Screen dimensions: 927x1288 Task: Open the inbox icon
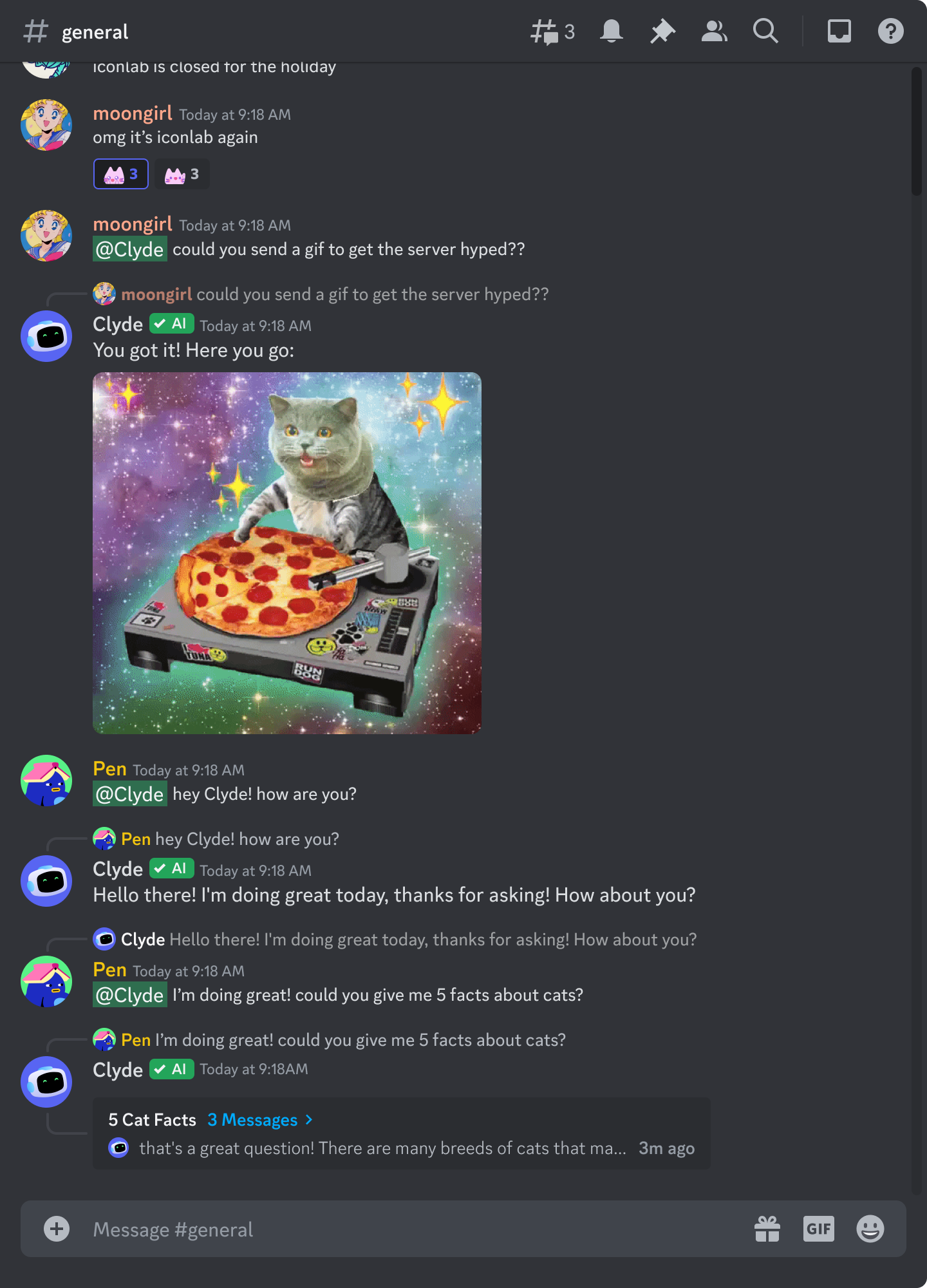[839, 32]
